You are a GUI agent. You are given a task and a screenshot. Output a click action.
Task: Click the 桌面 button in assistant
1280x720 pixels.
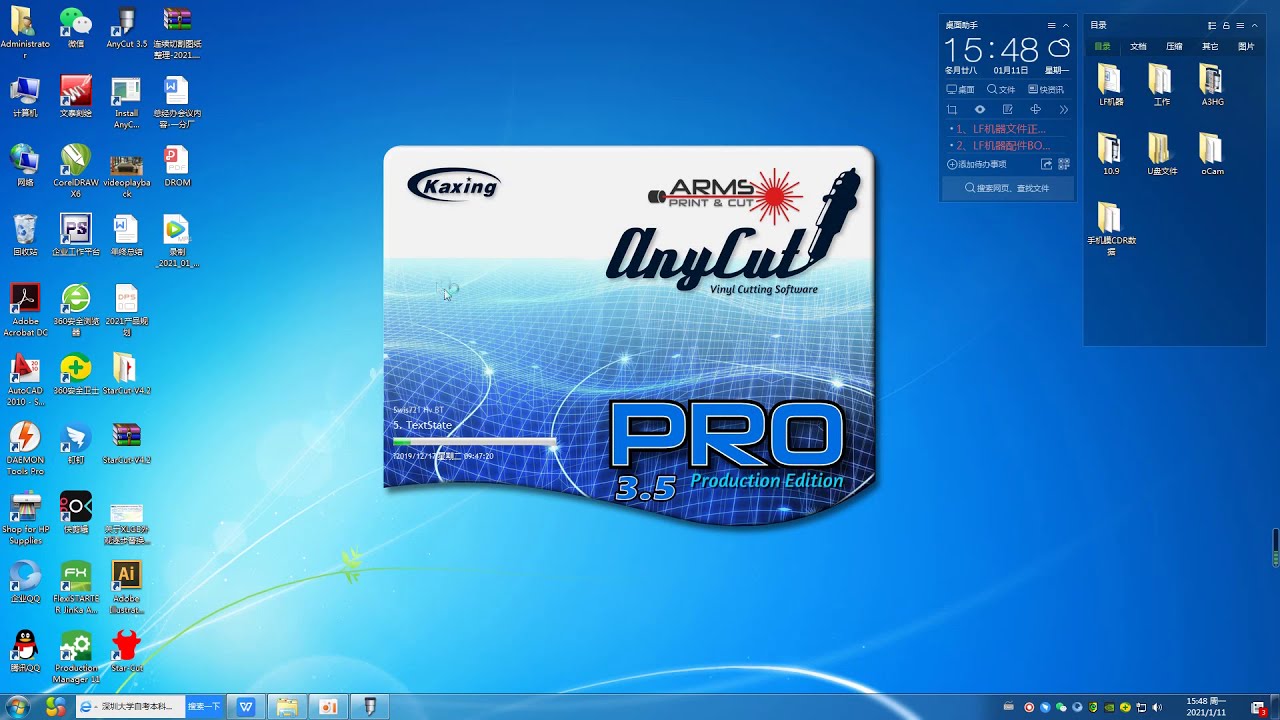pyautogui.click(x=960, y=89)
